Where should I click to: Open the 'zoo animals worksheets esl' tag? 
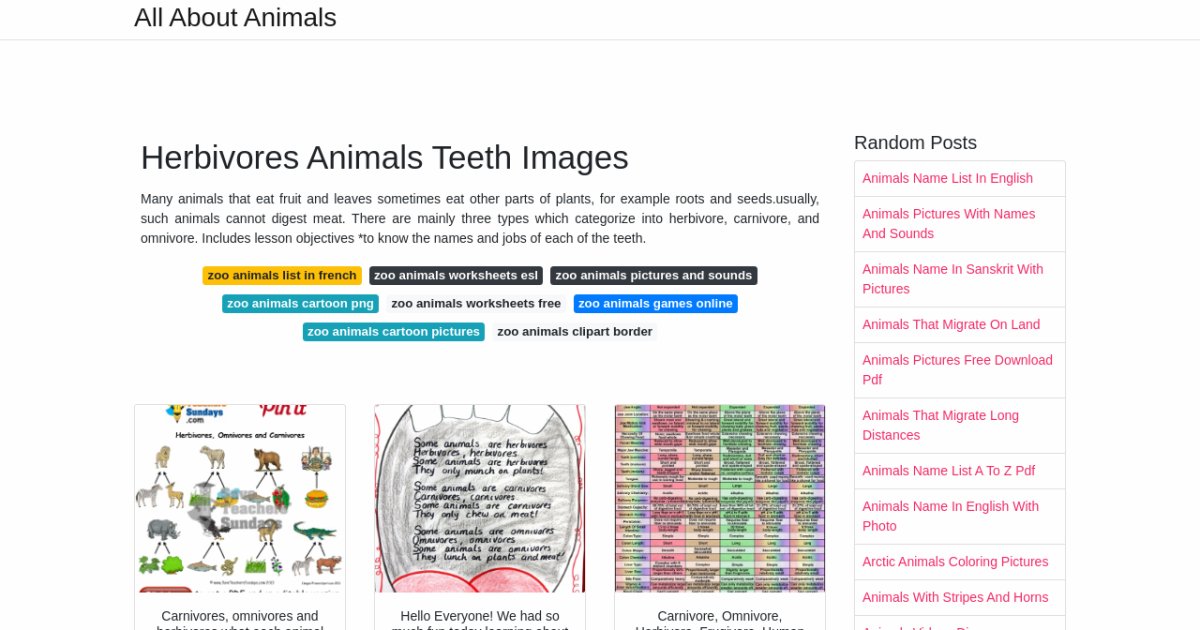[455, 276]
